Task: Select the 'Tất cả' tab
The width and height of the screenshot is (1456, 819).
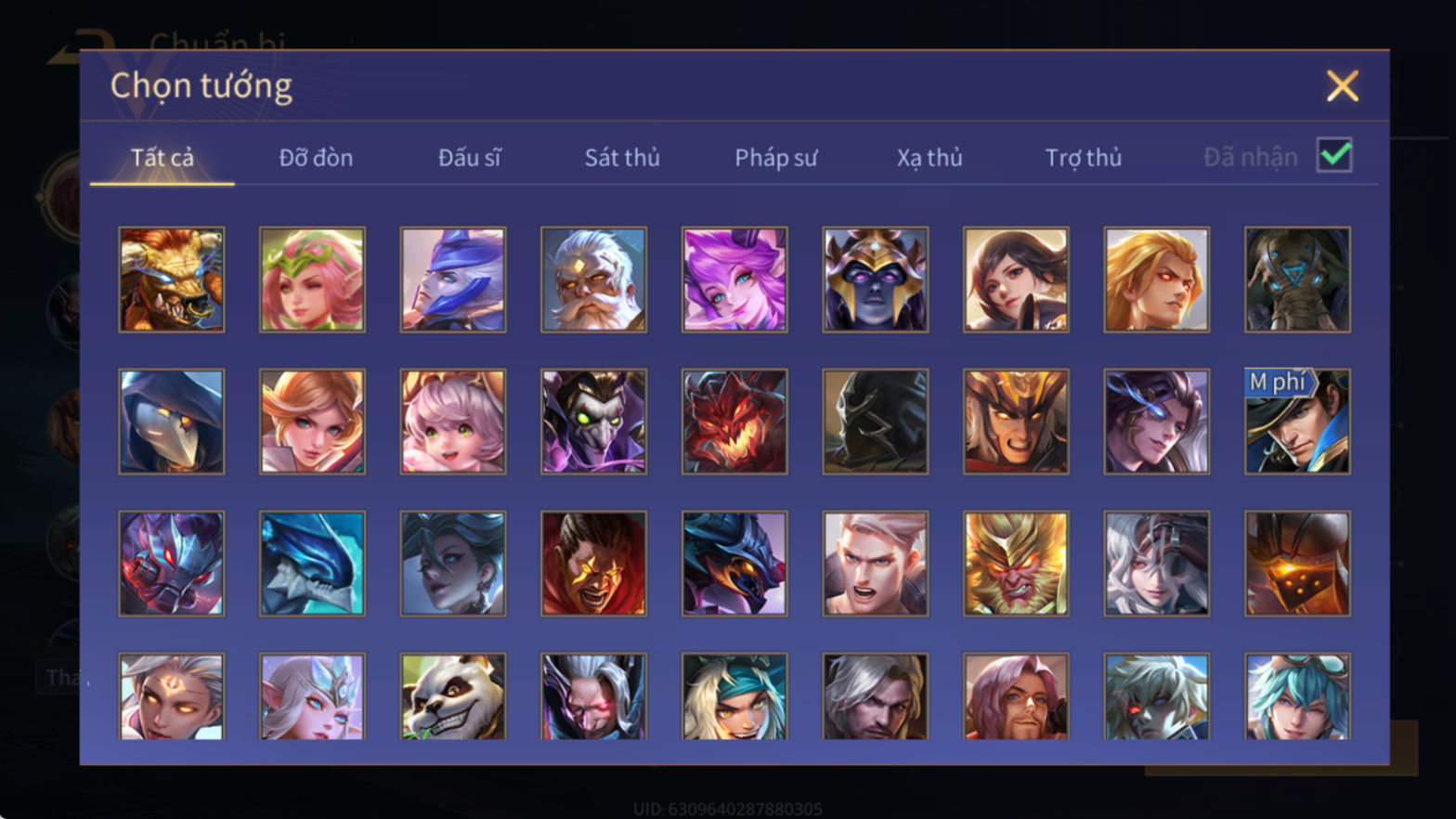Action: click(162, 158)
